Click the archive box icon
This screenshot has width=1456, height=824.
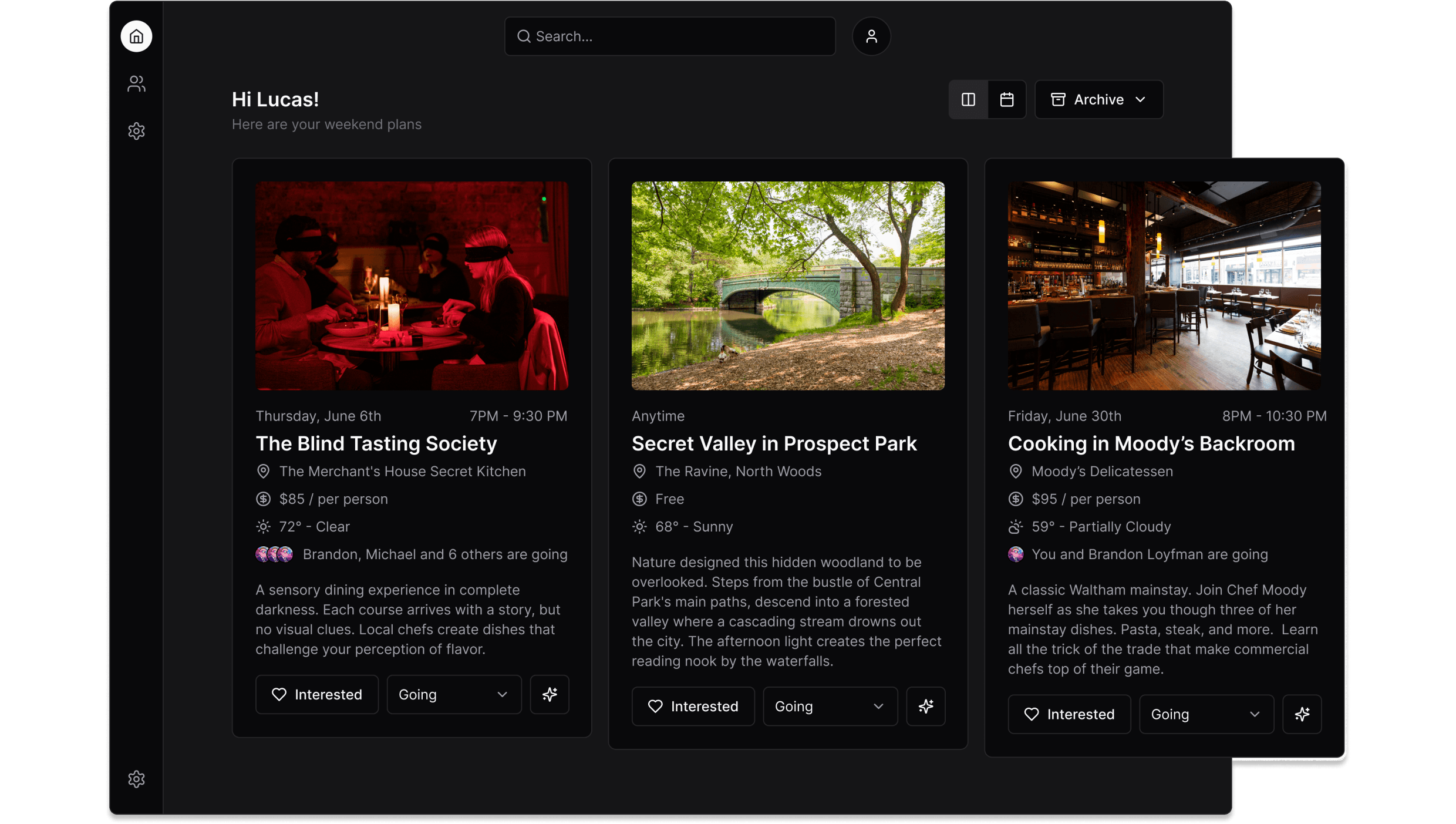coord(1058,99)
